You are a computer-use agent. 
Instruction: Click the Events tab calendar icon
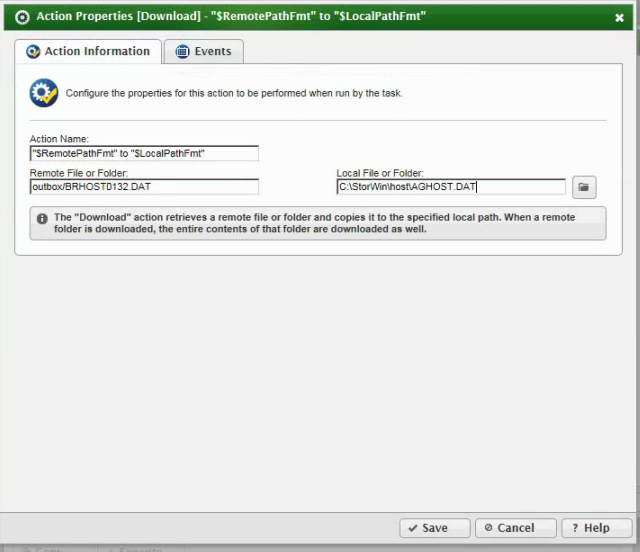coord(182,51)
